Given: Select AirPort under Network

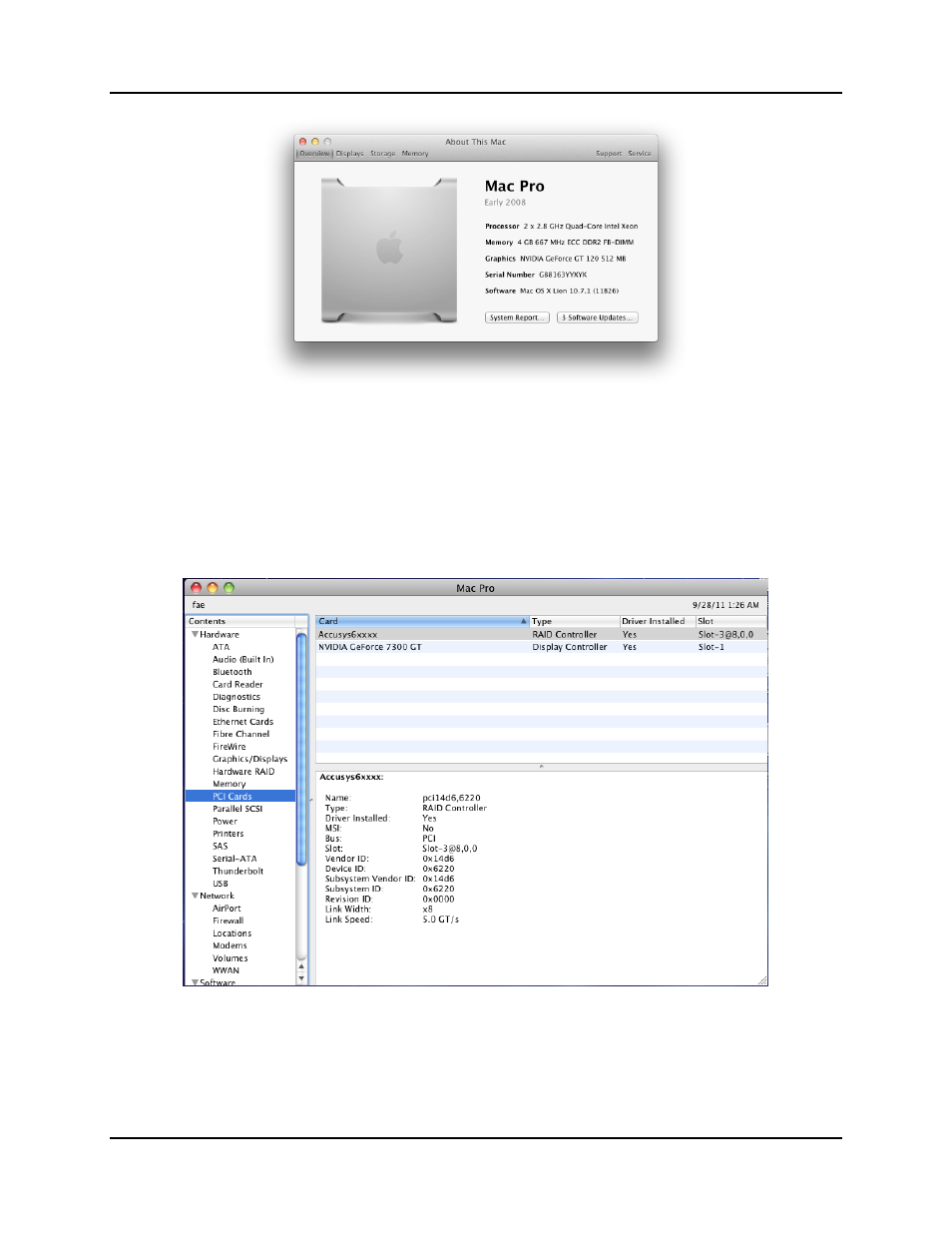Looking at the screenshot, I should [x=227, y=909].
